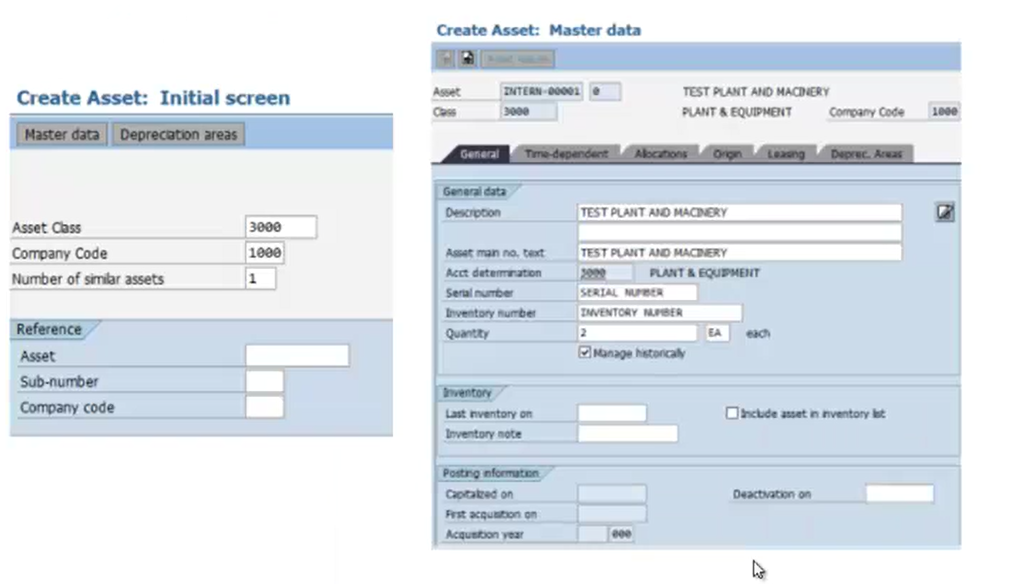Click the Reference group header
1010x584 pixels.
pos(49,329)
